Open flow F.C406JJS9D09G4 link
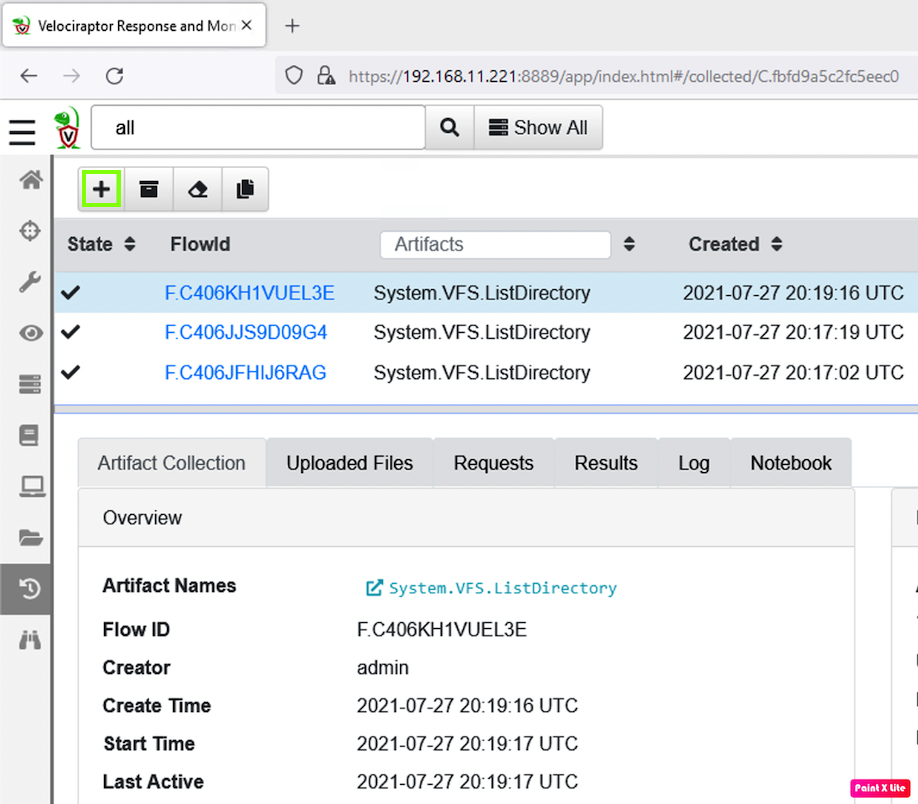This screenshot has height=804, width=918. tap(246, 333)
